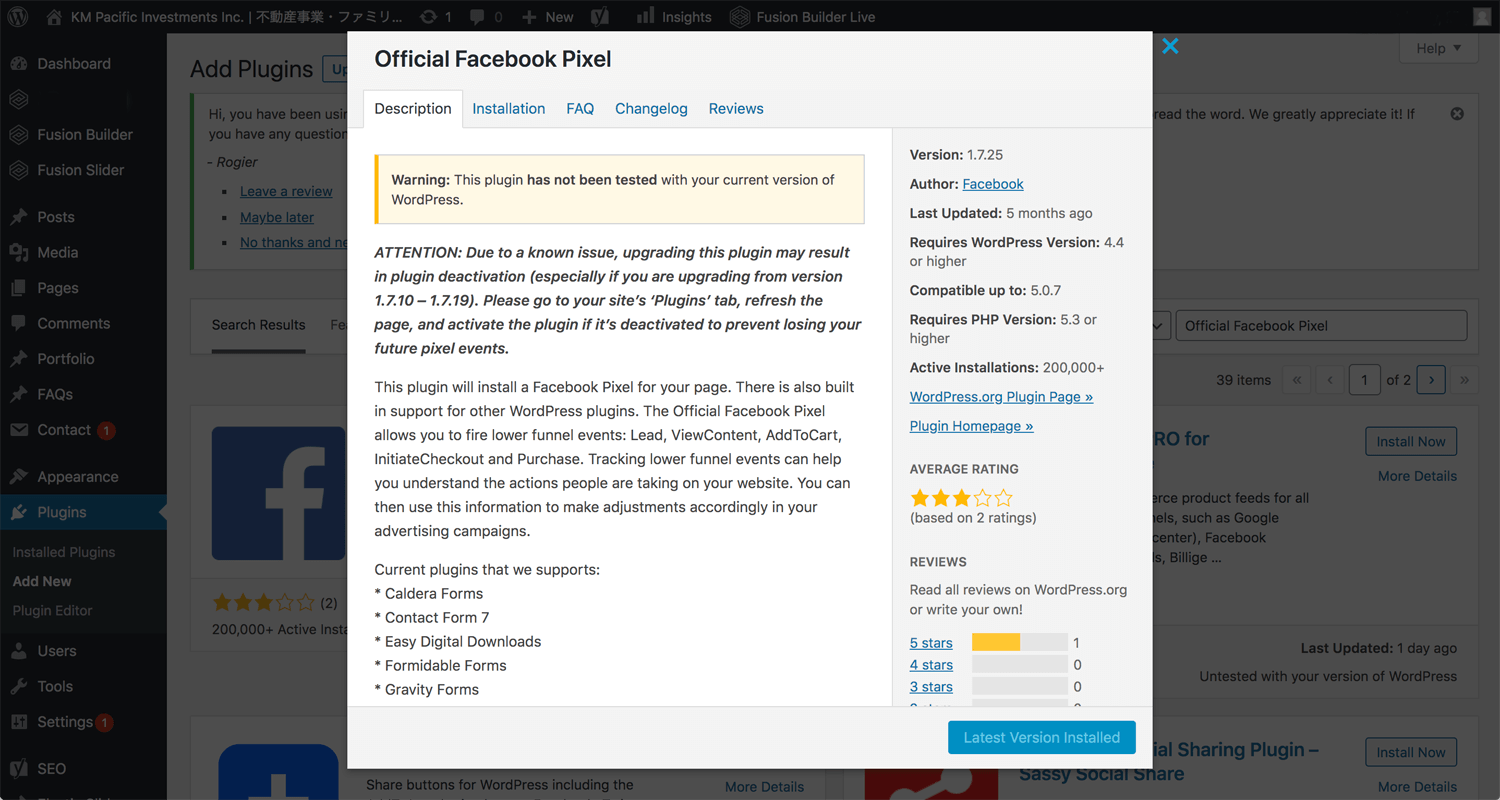
Task: Open the Changelog tab
Action: [x=651, y=109]
